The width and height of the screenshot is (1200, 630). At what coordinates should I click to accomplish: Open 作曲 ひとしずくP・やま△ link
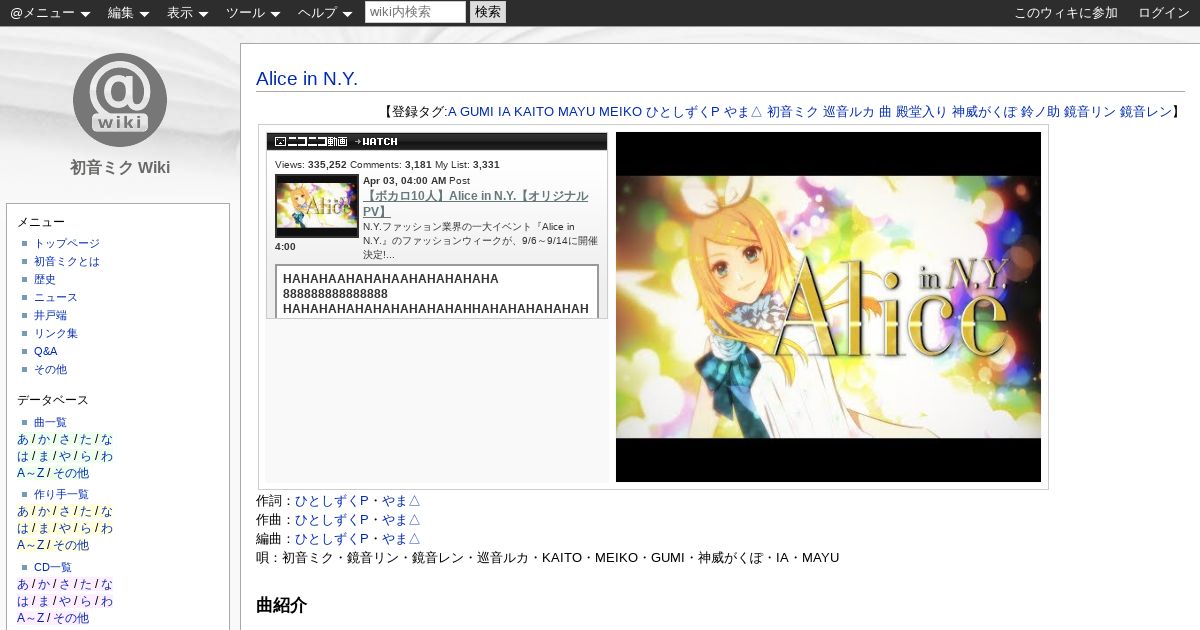(358, 519)
